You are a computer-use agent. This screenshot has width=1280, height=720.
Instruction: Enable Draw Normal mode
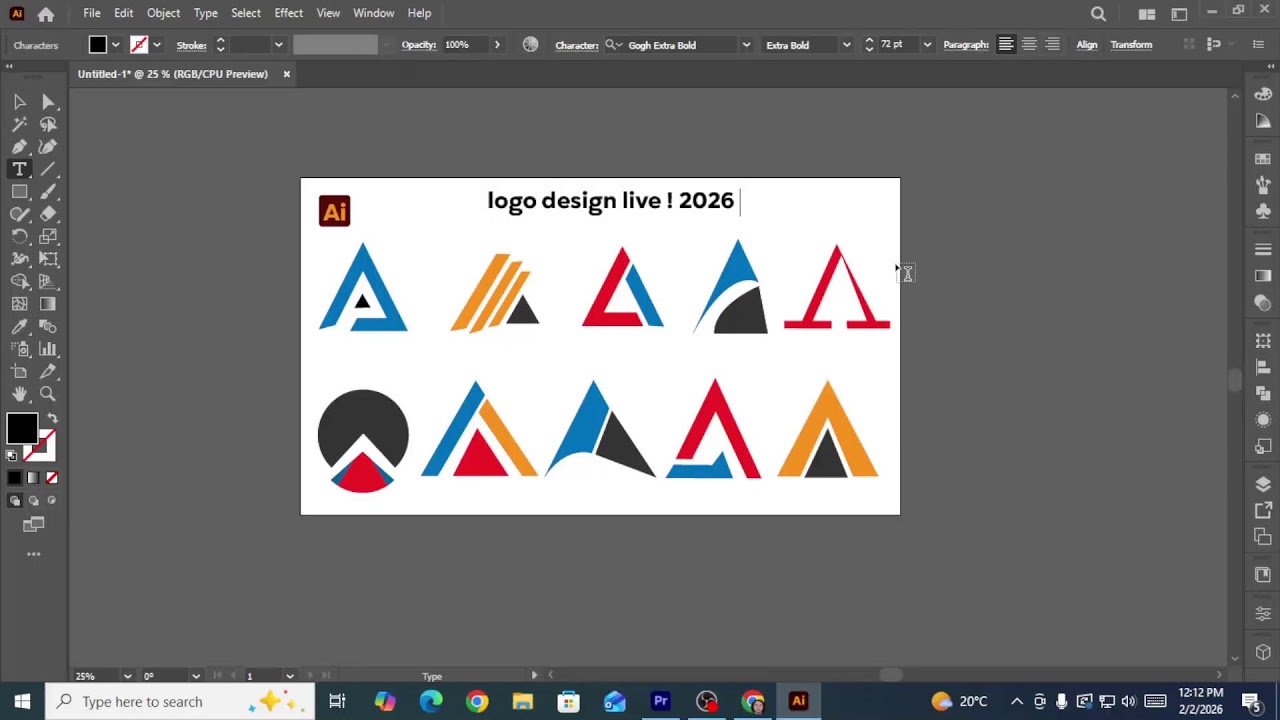pos(15,501)
